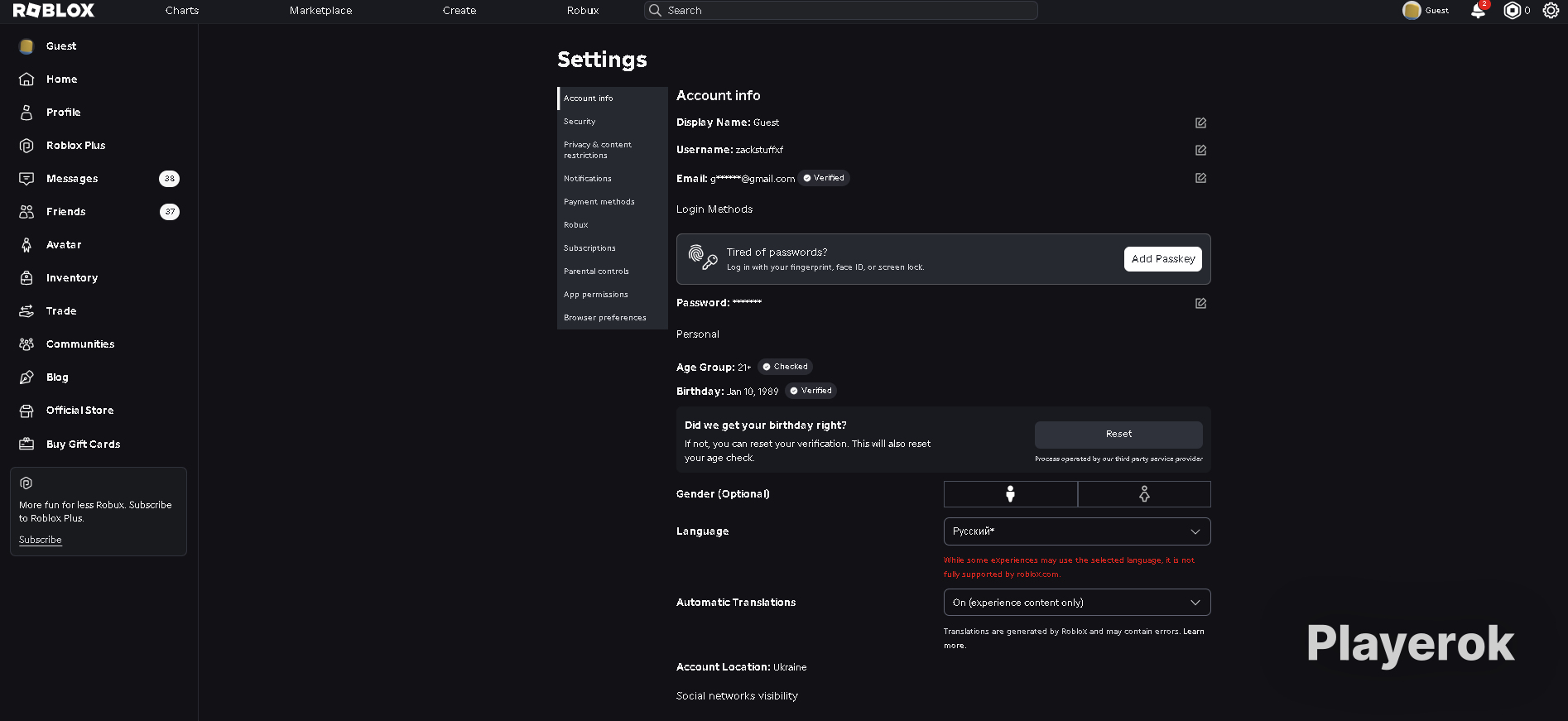Click the Roblox Plus icon in sidebar
Screen dimensions: 1568x721
coord(26,146)
